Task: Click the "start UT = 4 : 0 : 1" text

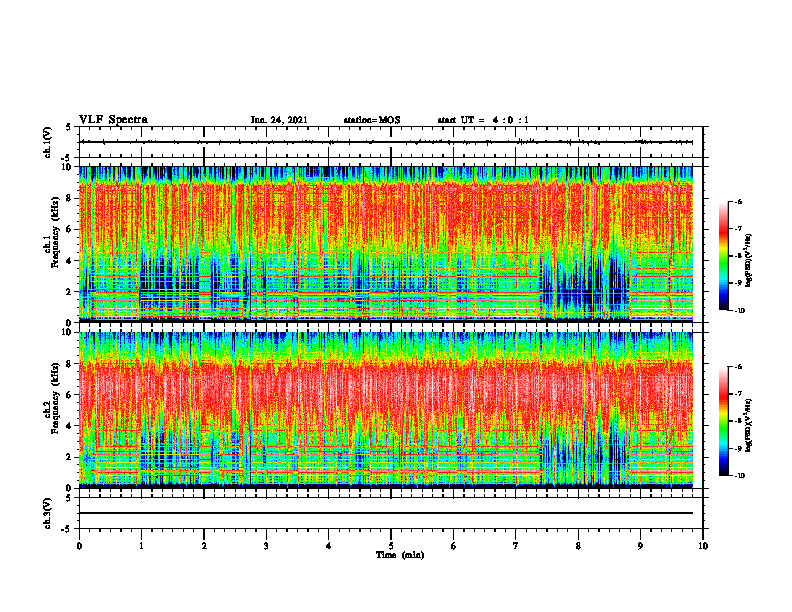Action: point(483,120)
